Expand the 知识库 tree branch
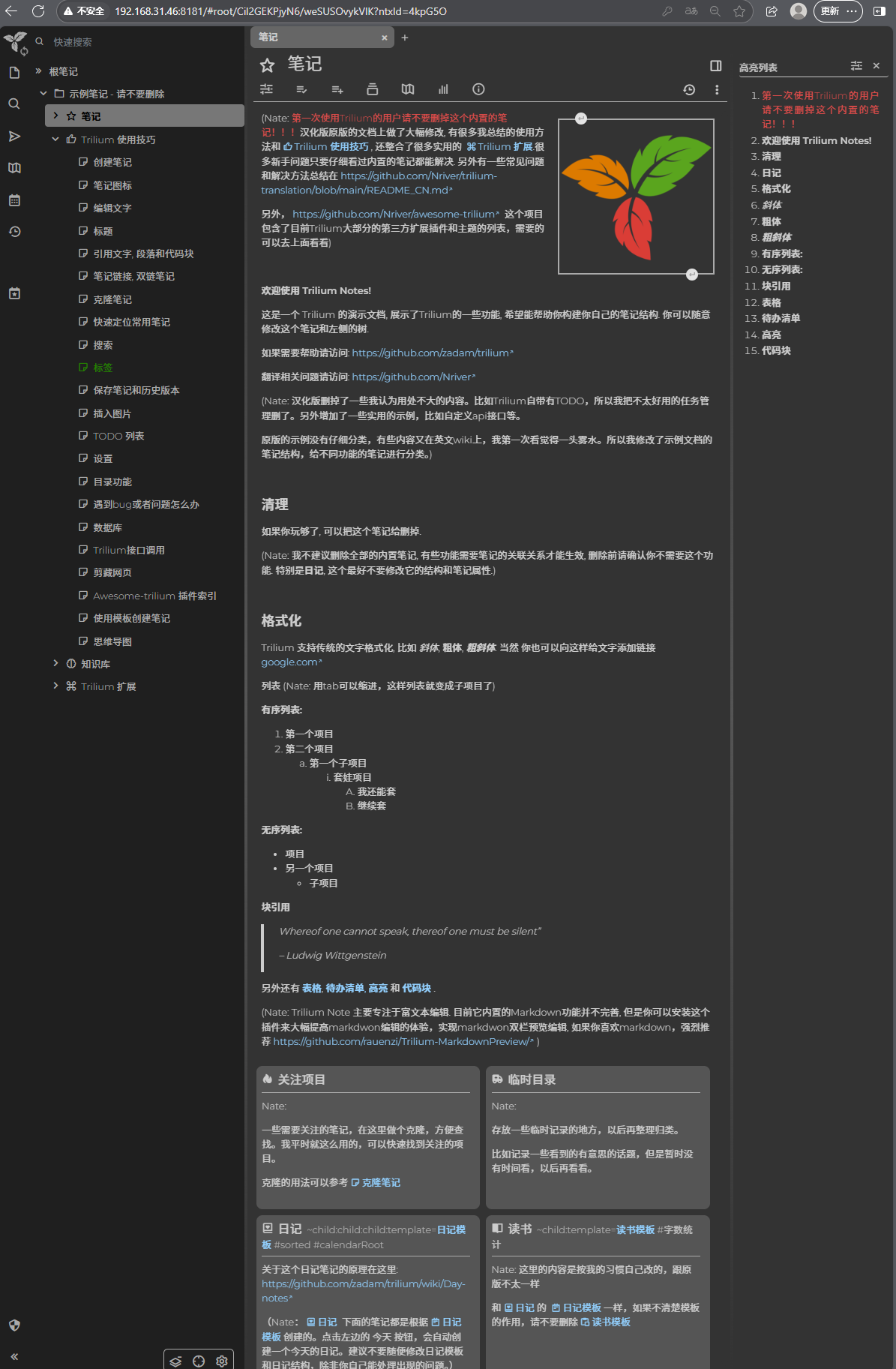 55,664
